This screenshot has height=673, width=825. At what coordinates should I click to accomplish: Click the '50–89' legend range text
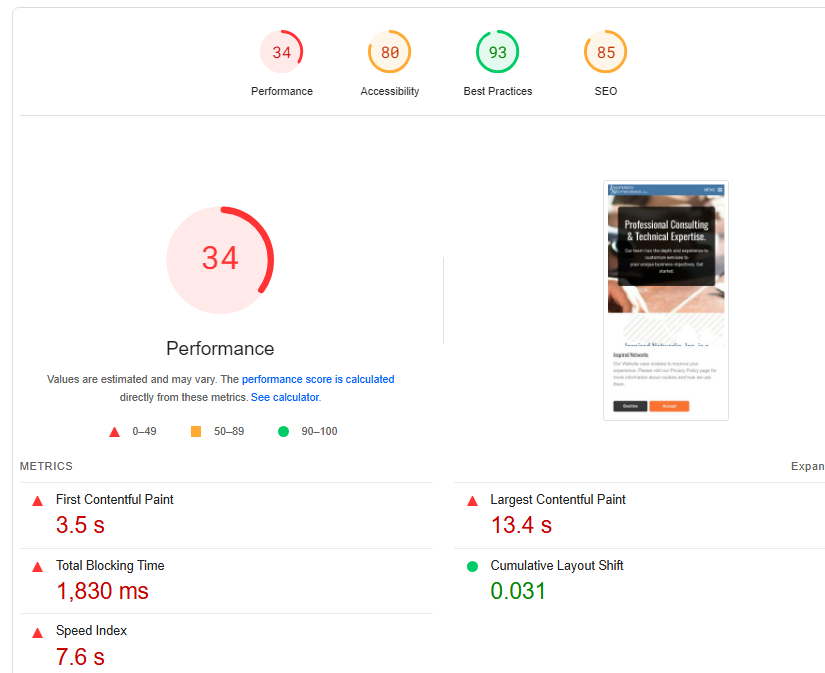click(229, 431)
